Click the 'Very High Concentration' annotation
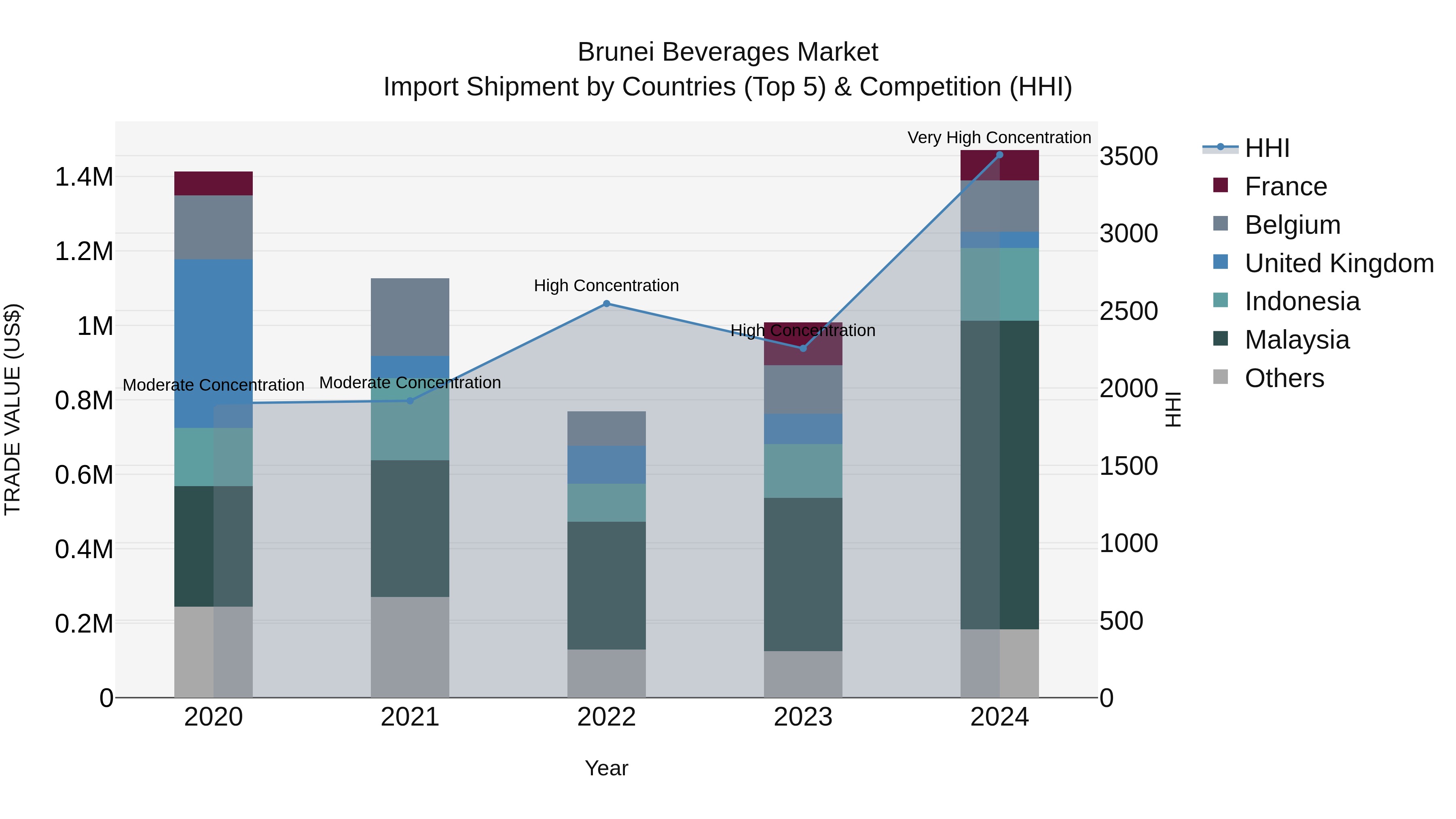Viewport: 1456px width, 819px height. (999, 138)
